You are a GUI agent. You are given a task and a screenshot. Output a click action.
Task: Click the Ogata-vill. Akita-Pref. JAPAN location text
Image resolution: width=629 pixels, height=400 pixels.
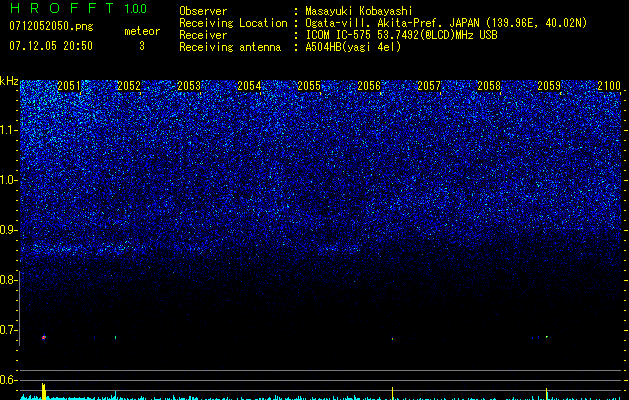coord(446,23)
